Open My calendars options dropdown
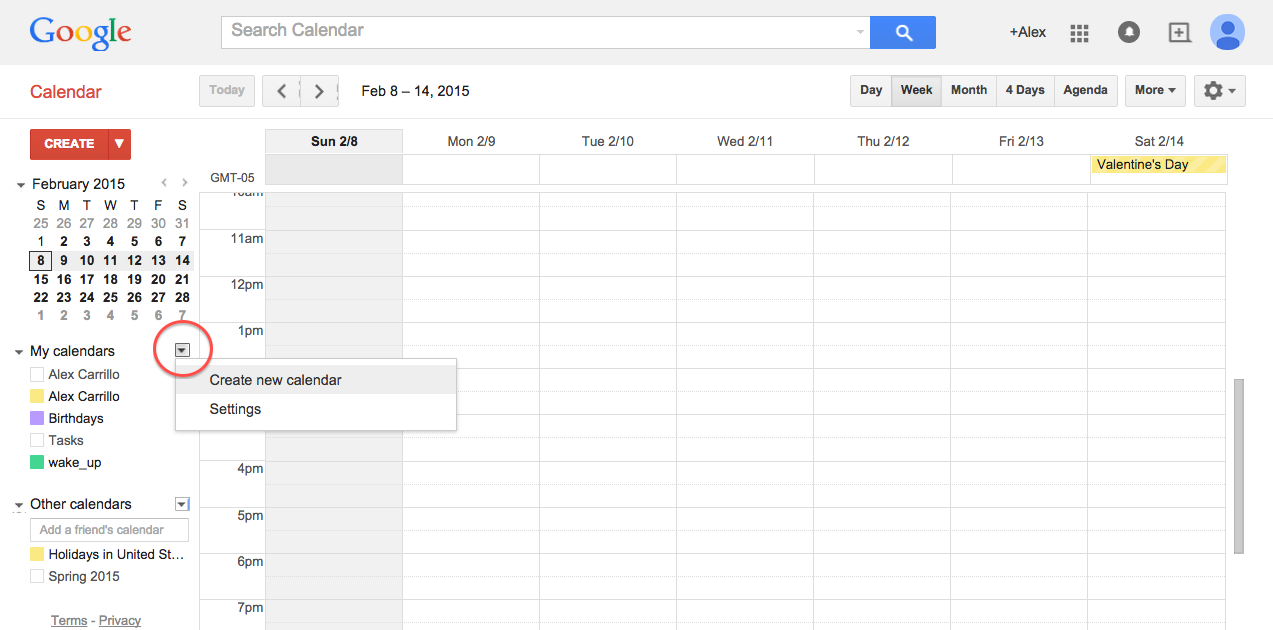Viewport: 1273px width, 630px height. pyautogui.click(x=182, y=350)
